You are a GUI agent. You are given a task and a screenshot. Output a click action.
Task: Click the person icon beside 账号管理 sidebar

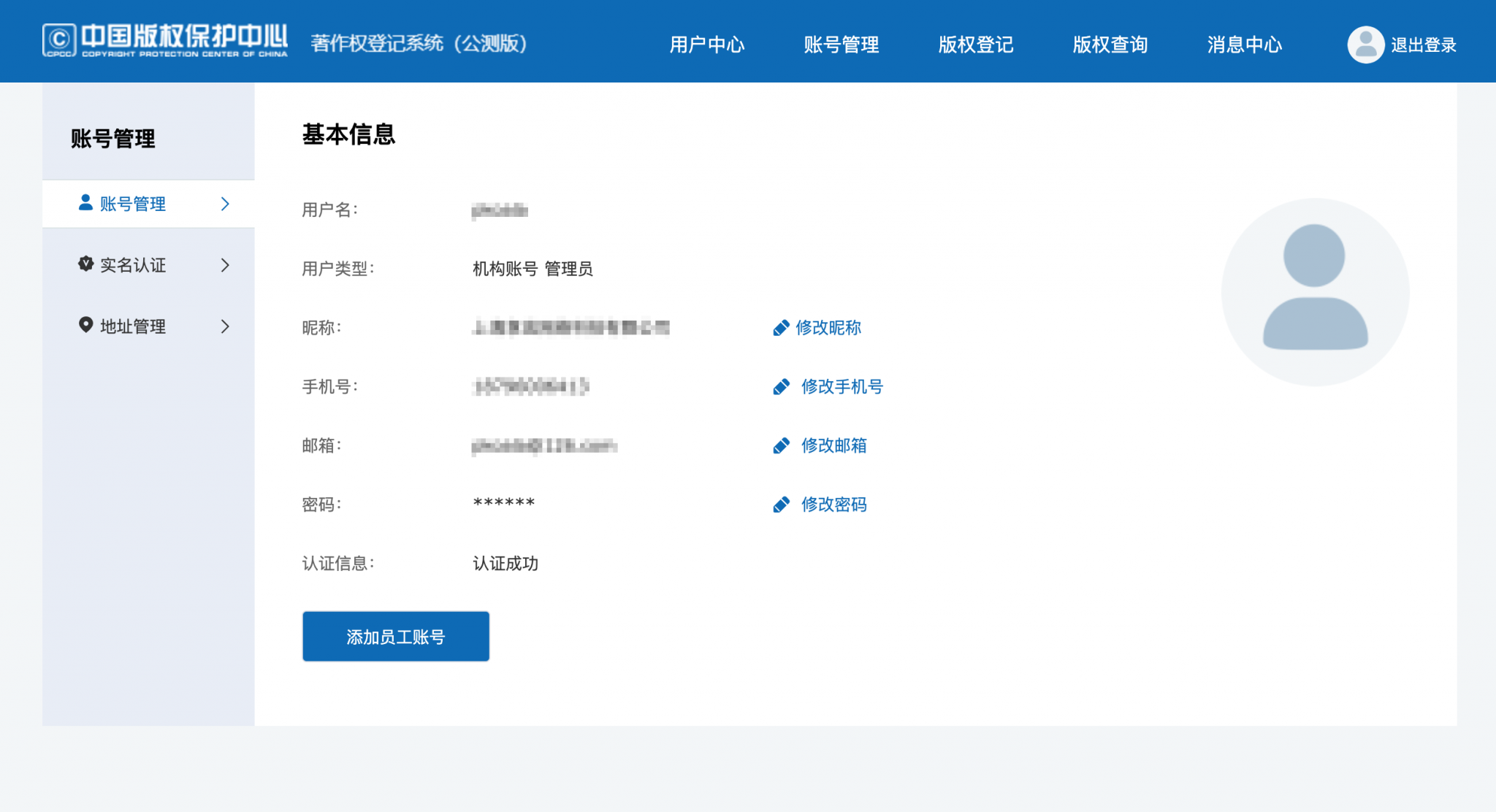[x=85, y=203]
